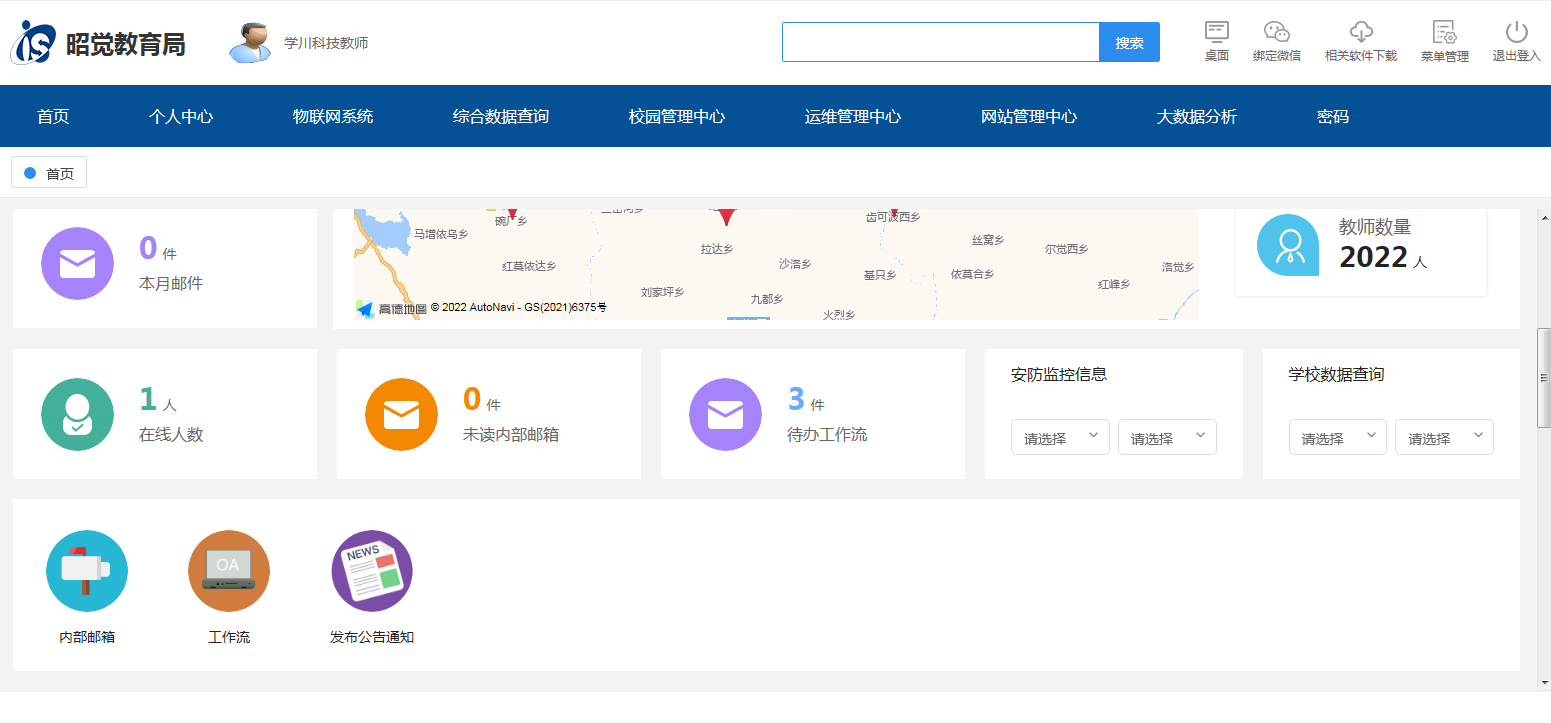Image resolution: width=1551 pixels, height=723 pixels.
Task: Open the 个人中心 menu
Action: (181, 117)
